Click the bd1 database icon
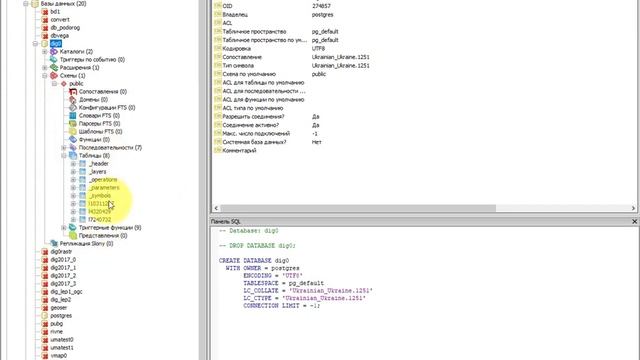The height and width of the screenshot is (360, 640). [45, 12]
